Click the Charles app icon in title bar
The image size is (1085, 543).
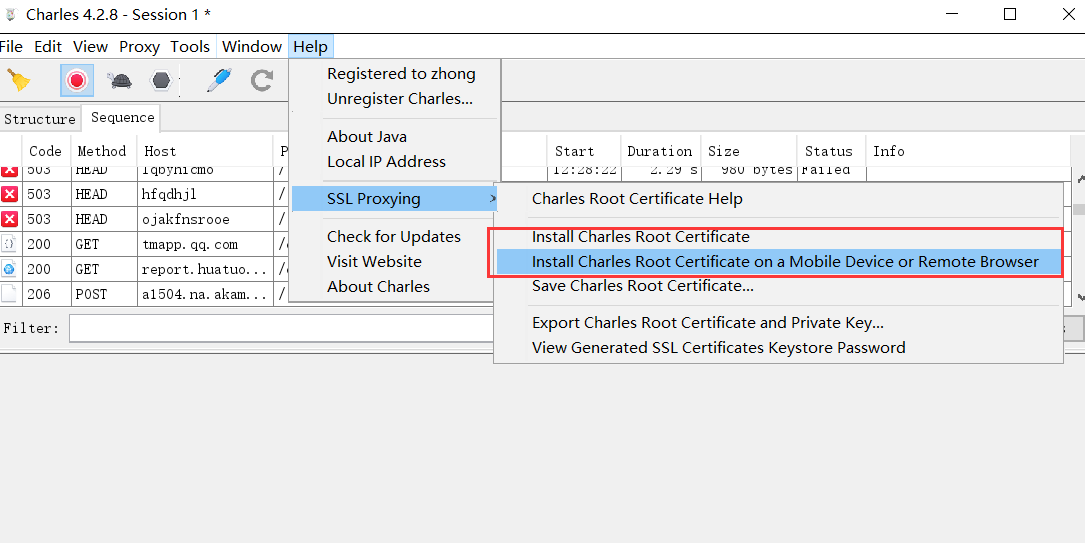pos(11,15)
